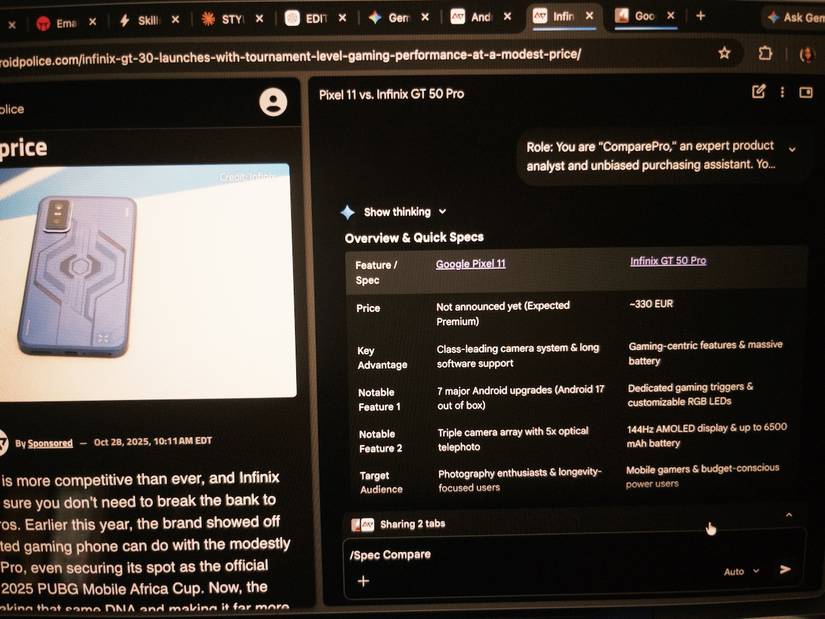Expand Show thinking dropdown
The height and width of the screenshot is (619, 825).
[x=405, y=212]
